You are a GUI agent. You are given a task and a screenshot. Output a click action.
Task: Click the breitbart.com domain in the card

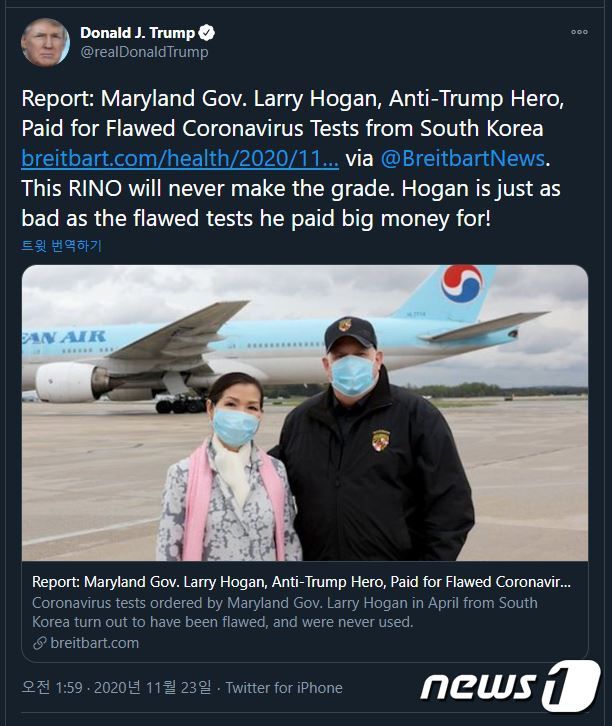94,643
